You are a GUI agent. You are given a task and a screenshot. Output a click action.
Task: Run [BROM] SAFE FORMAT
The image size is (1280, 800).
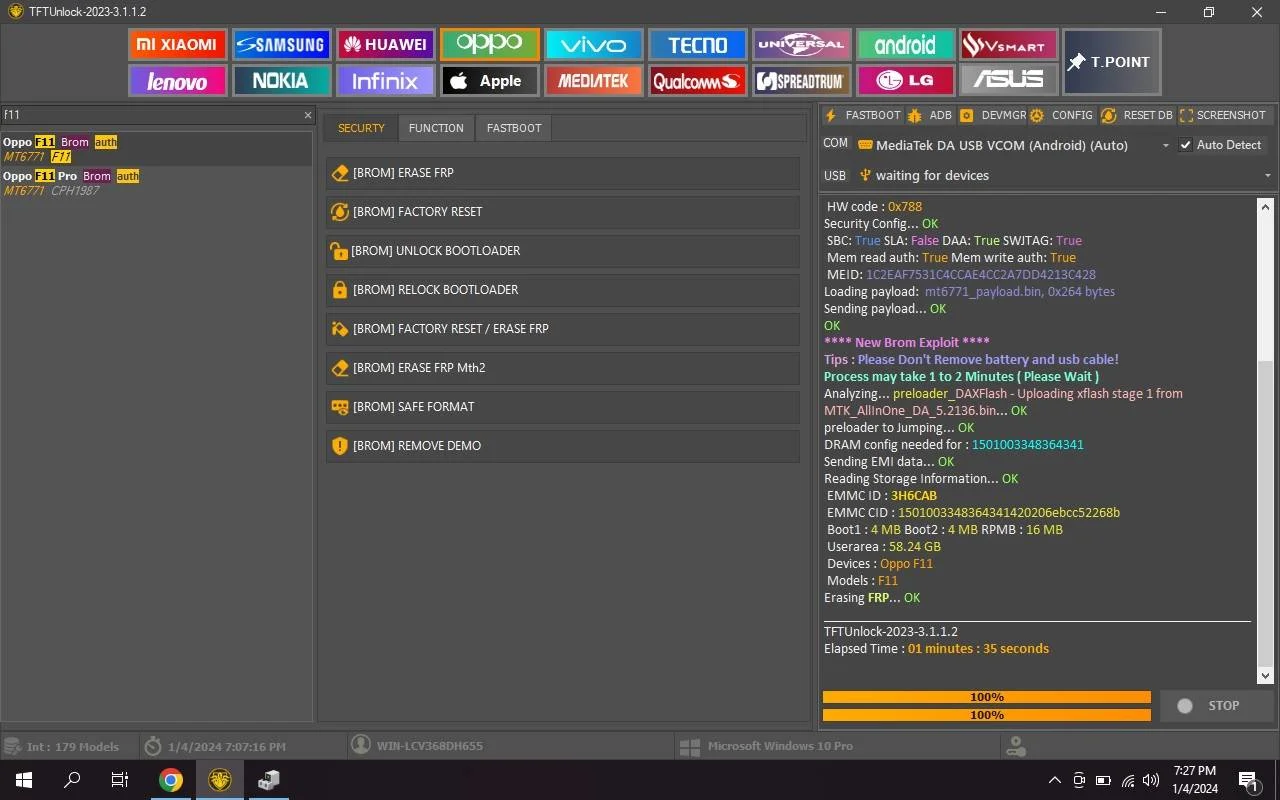(563, 406)
